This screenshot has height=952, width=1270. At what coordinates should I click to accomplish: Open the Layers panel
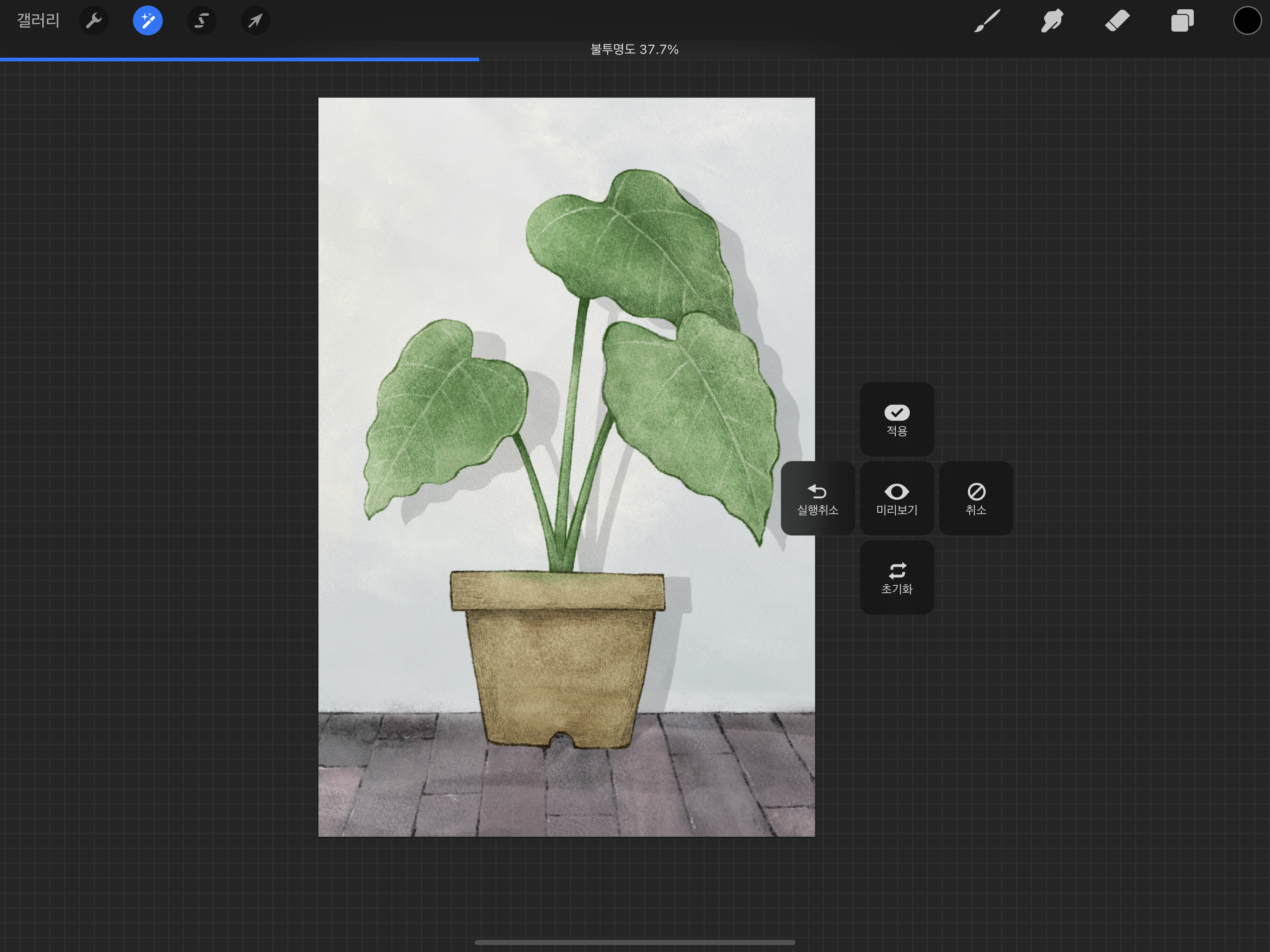click(x=1182, y=21)
